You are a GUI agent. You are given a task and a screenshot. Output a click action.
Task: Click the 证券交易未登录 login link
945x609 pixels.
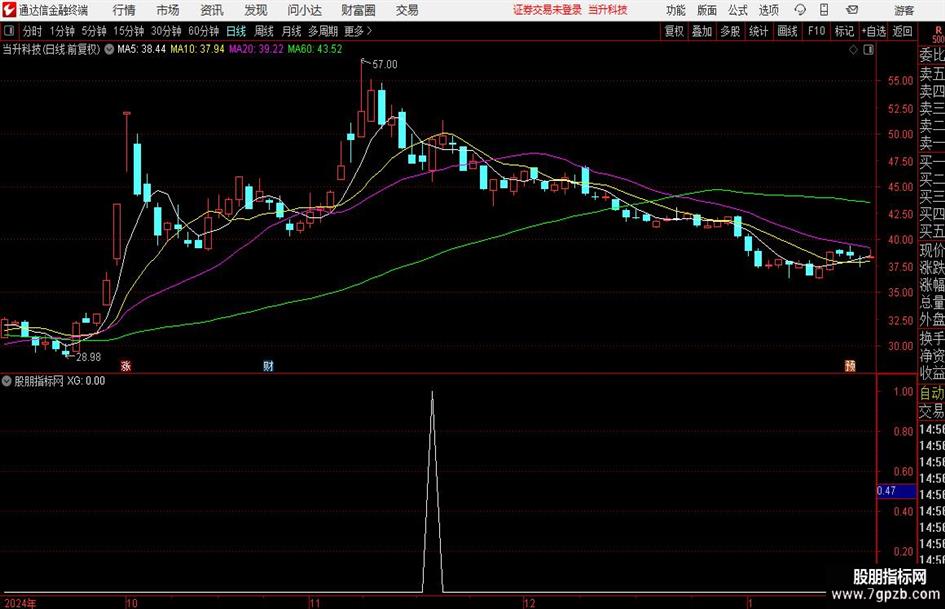[547, 10]
